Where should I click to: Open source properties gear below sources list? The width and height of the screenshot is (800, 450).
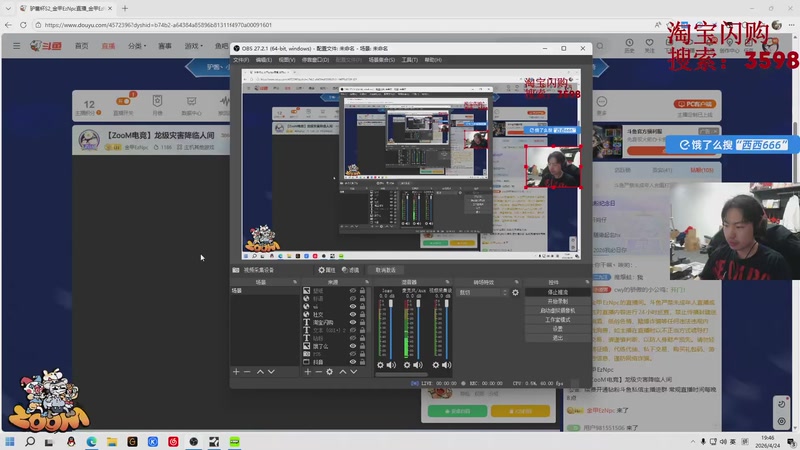pyautogui.click(x=330, y=372)
